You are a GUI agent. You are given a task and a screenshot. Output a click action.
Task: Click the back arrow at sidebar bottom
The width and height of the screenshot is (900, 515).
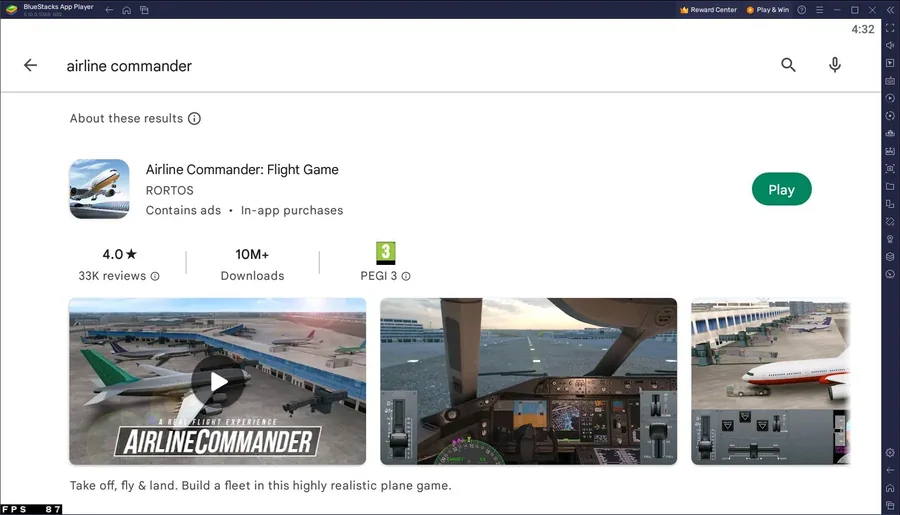[x=890, y=470]
